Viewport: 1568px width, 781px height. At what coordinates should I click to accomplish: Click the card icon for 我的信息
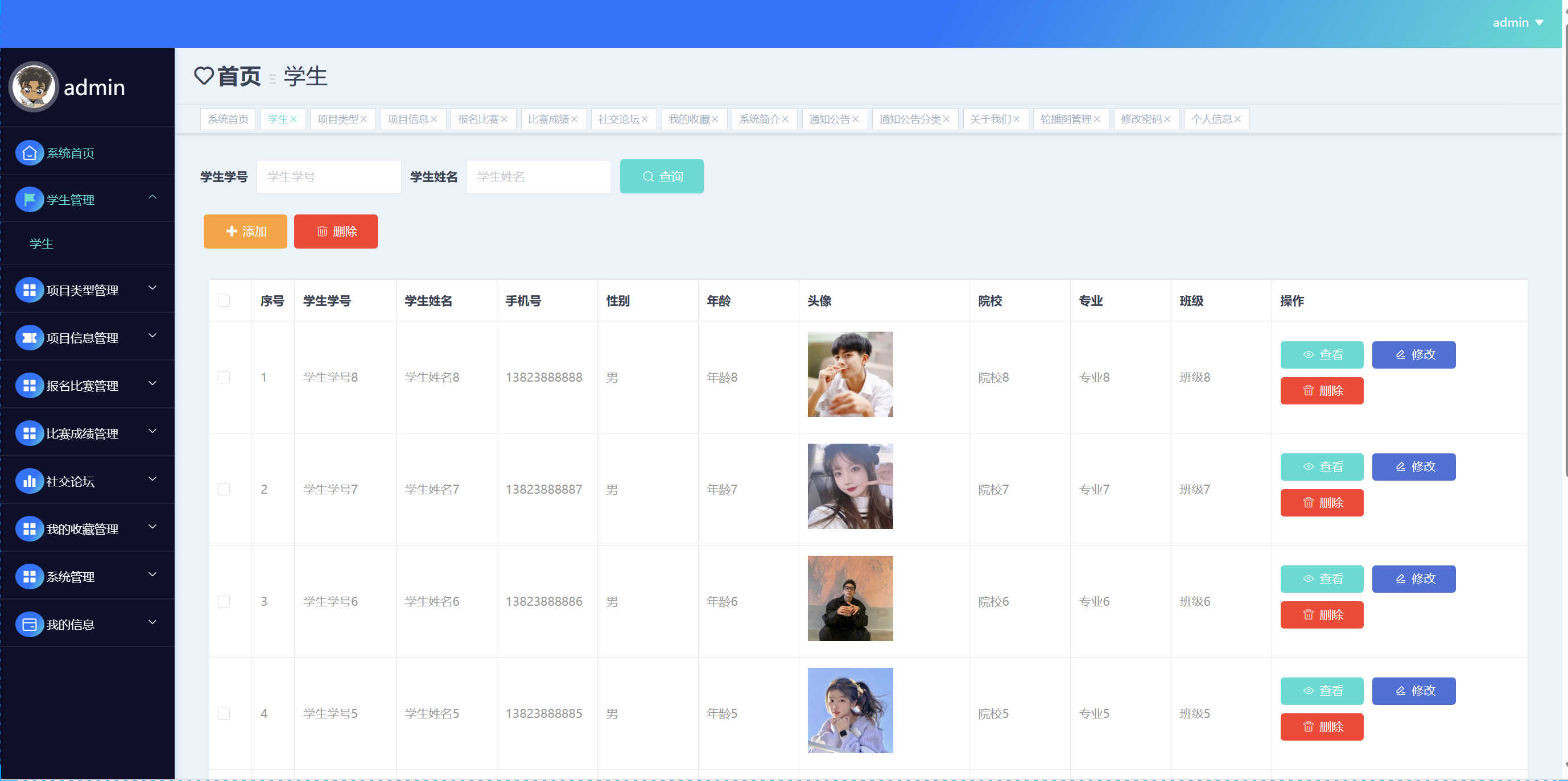pyautogui.click(x=29, y=624)
